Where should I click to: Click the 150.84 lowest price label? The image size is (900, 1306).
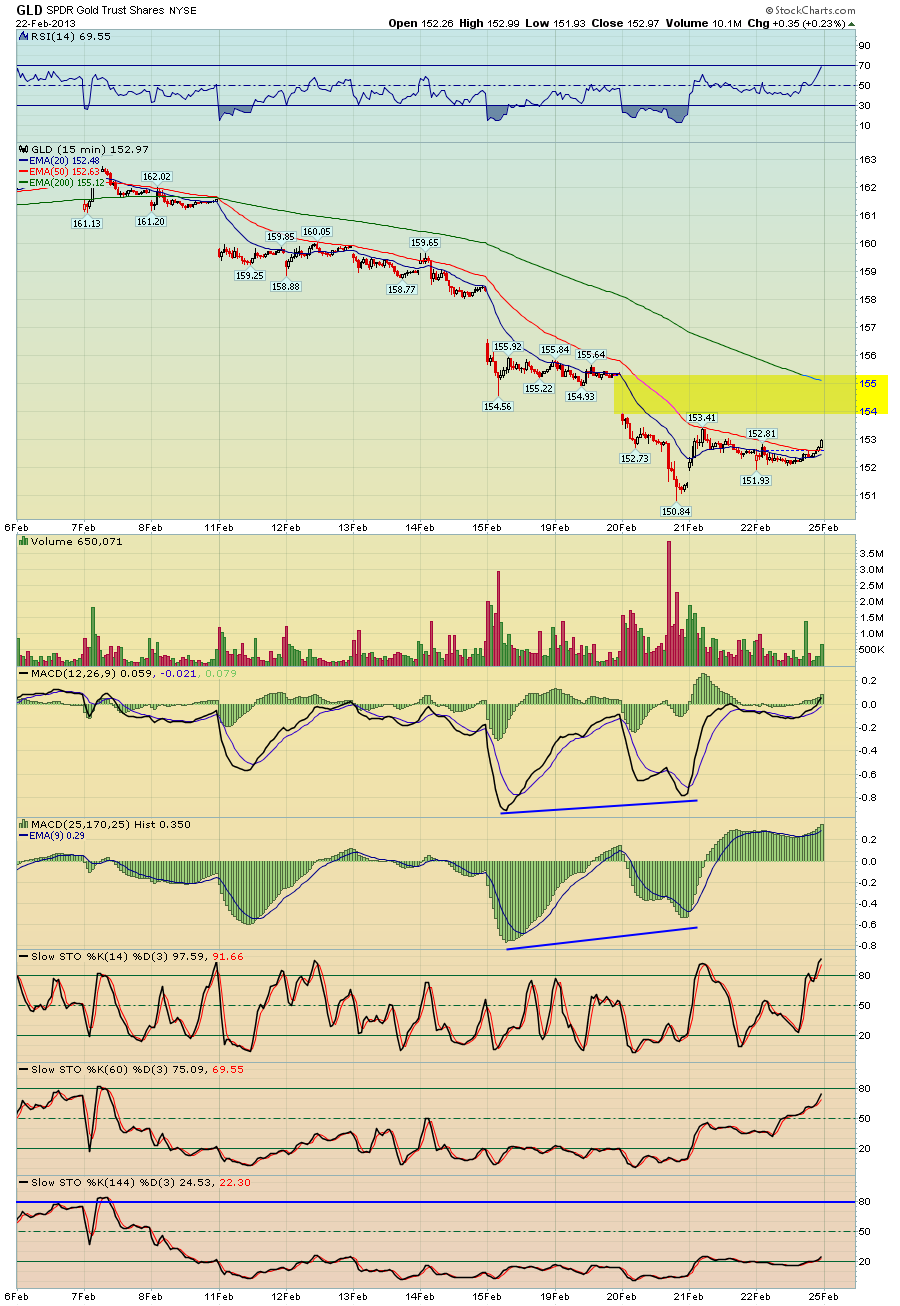677,510
